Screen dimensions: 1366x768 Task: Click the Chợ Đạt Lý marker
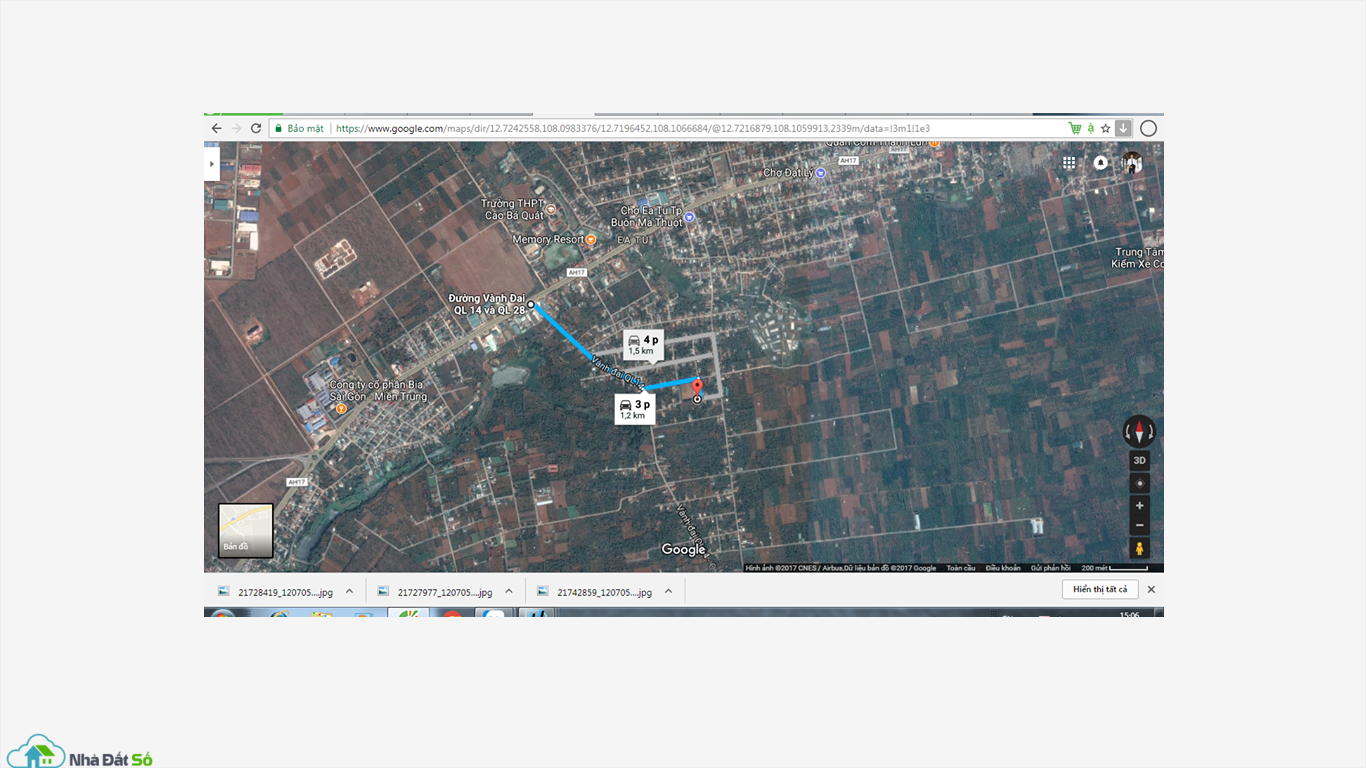(x=821, y=173)
